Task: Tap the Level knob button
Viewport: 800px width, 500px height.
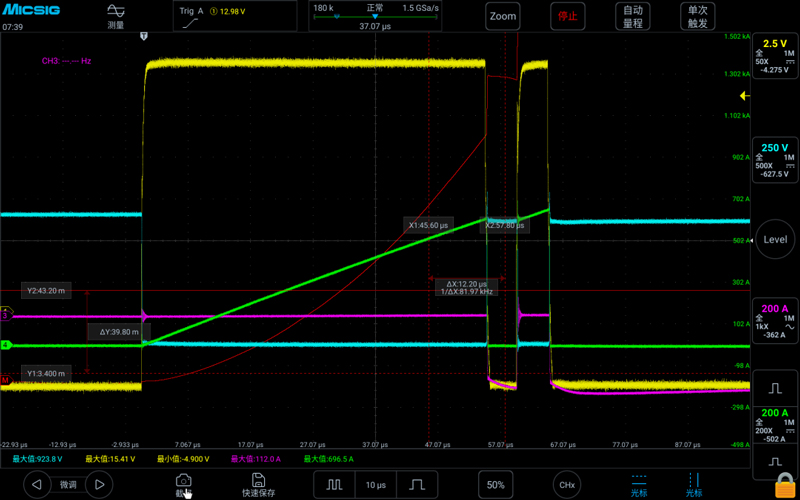Action: (774, 239)
